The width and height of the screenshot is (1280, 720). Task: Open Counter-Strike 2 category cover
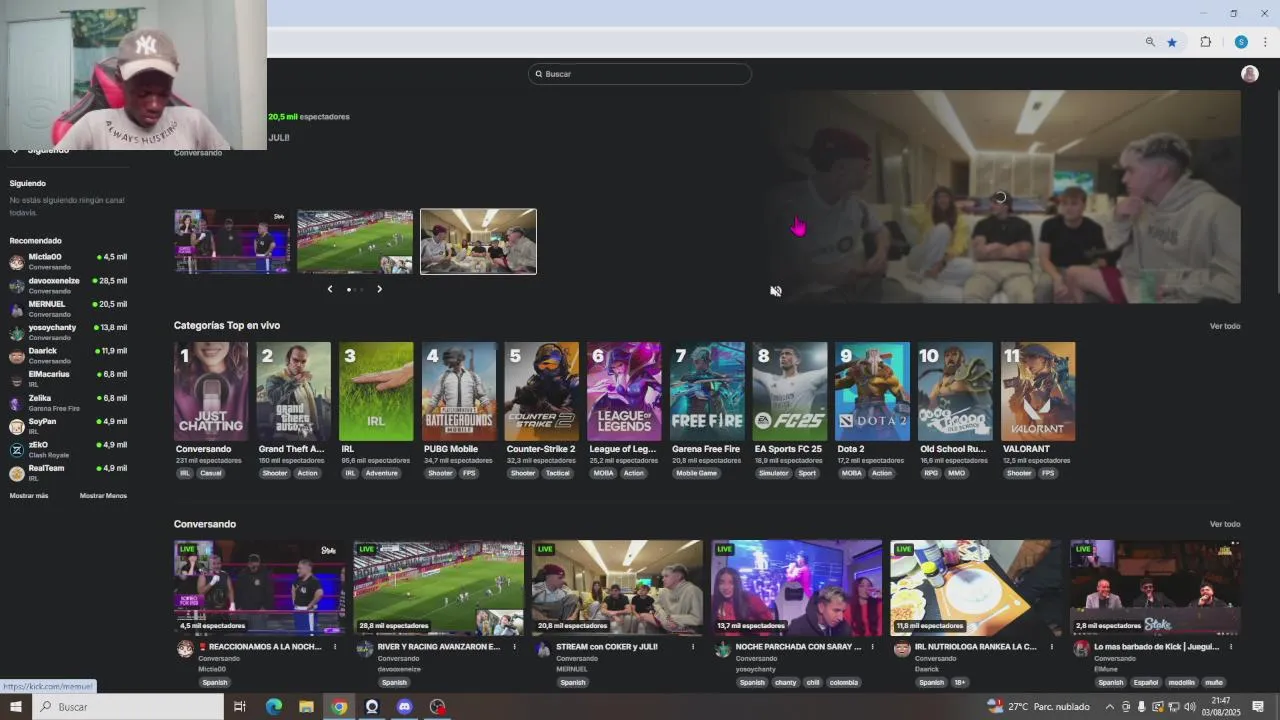(x=541, y=392)
